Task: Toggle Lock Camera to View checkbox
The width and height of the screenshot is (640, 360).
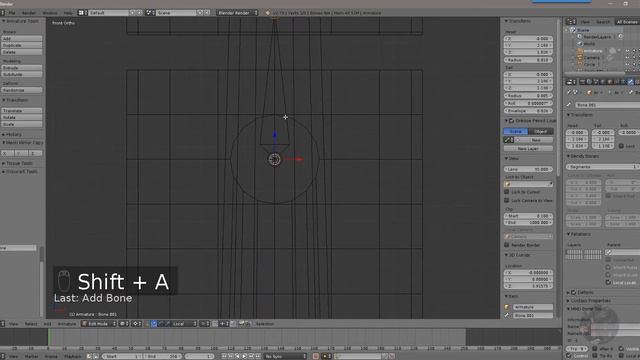Action: point(507,200)
